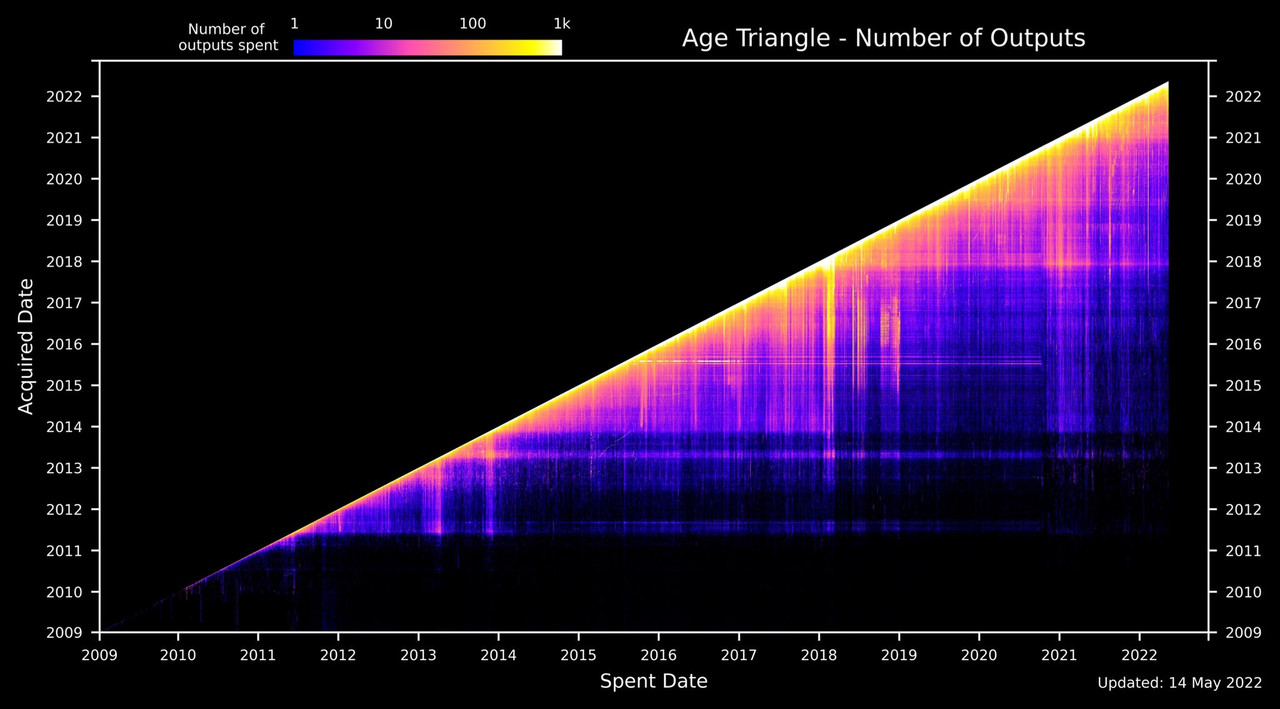This screenshot has width=1280, height=709.
Task: Pick 2022 on the right-hand vertical axis
Action: tap(1244, 97)
